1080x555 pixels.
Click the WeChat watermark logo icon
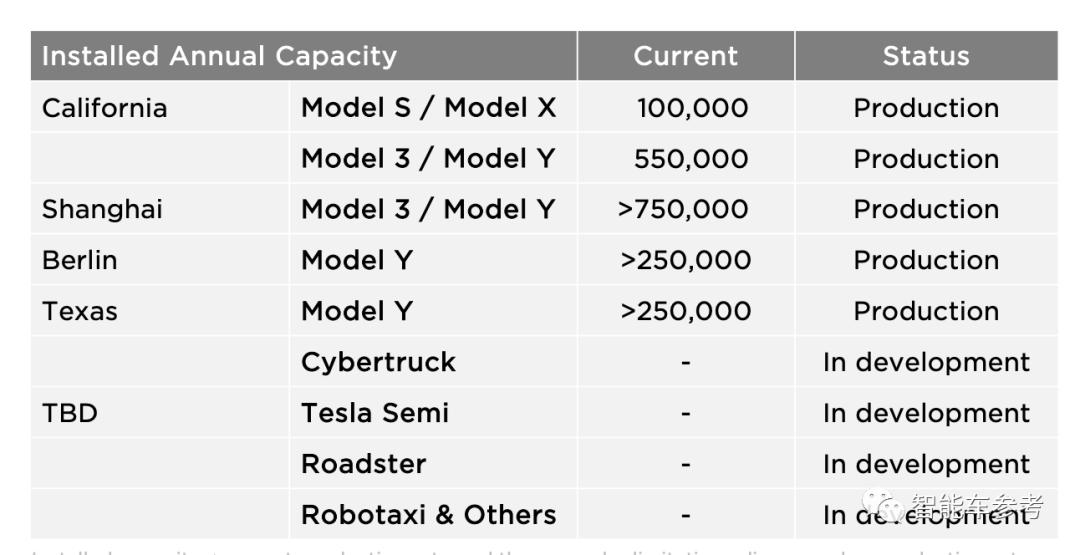point(884,505)
